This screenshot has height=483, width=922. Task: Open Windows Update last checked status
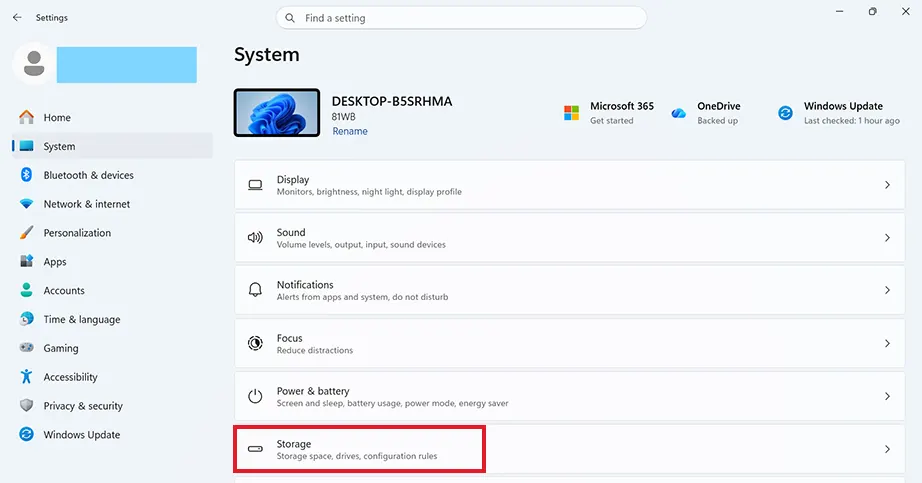click(x=839, y=112)
